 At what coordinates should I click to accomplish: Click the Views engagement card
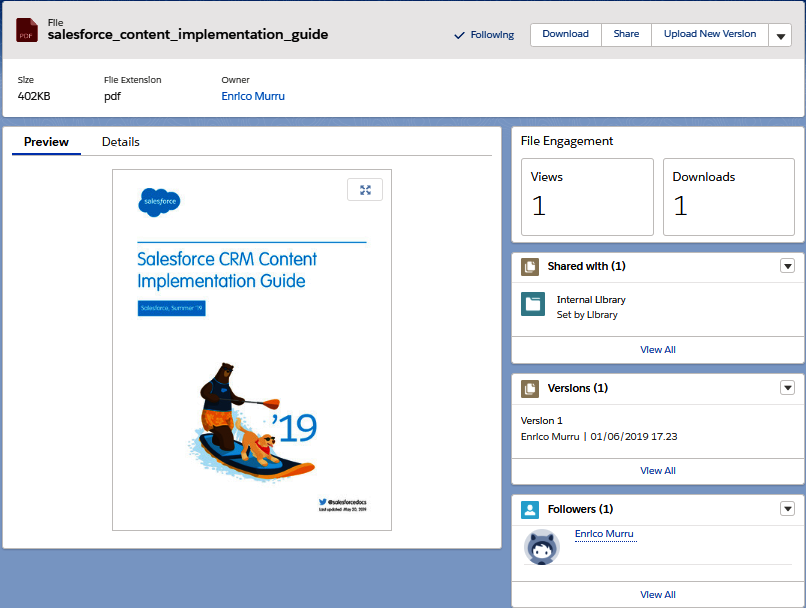[x=588, y=197]
